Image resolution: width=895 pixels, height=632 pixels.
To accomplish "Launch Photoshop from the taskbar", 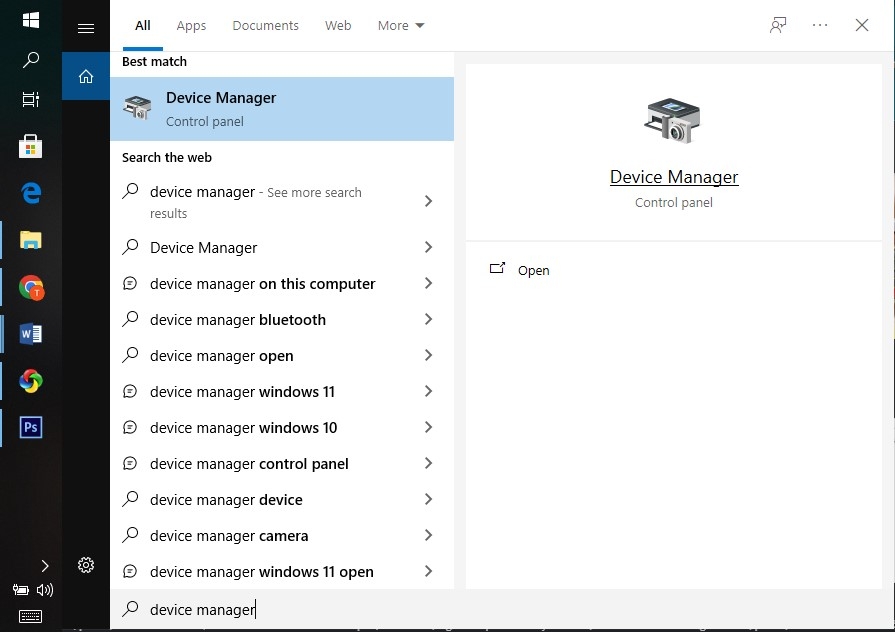I will click(x=31, y=428).
